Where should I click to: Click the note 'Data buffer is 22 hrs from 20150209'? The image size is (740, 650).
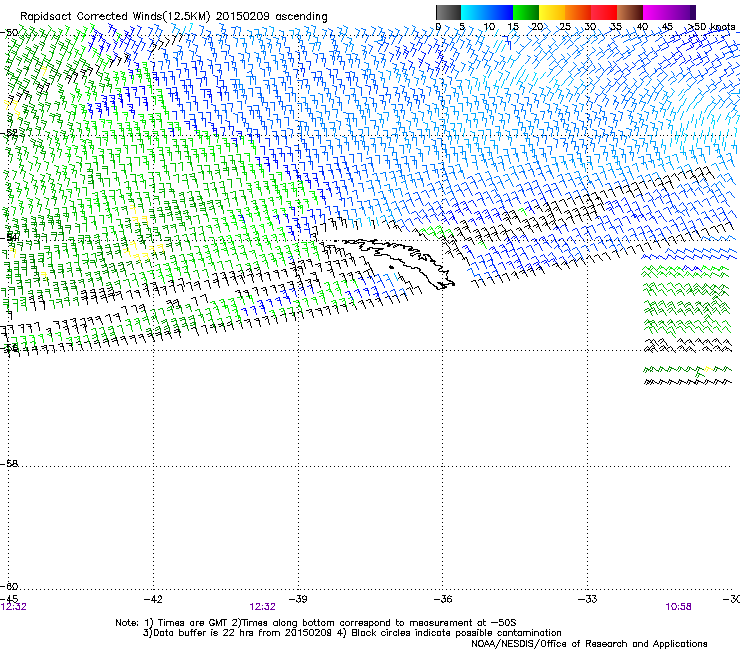[x=243, y=633]
